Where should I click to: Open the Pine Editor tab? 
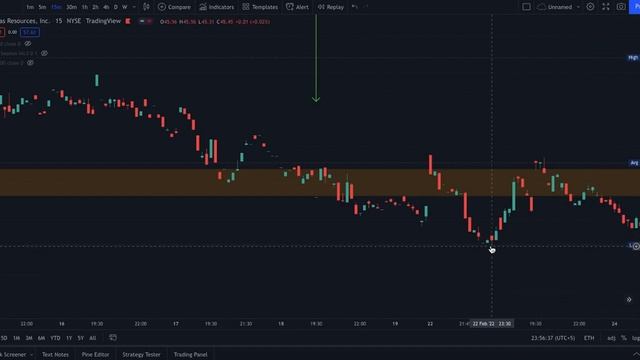96,354
